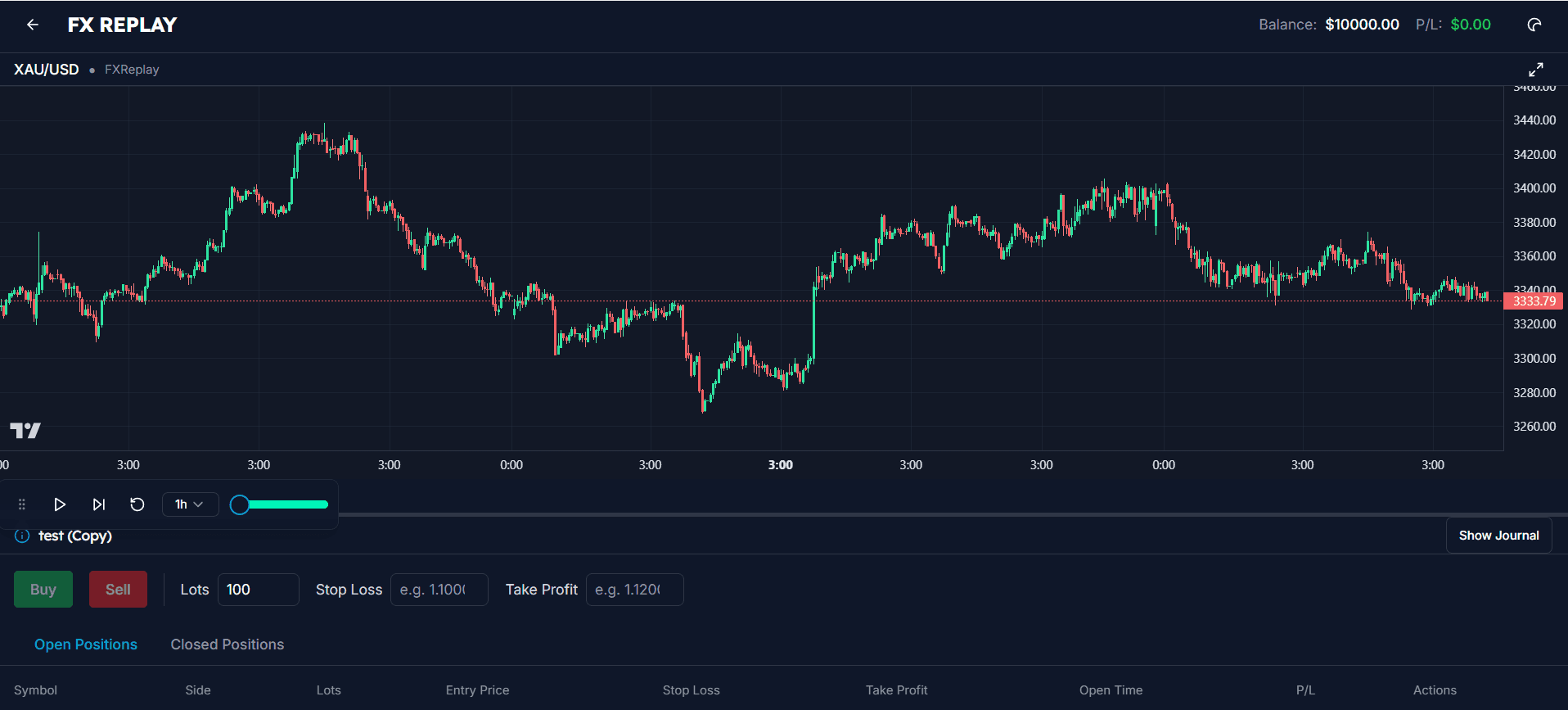The height and width of the screenshot is (710, 1568).
Task: Focus the Stop Loss input field
Action: click(439, 590)
